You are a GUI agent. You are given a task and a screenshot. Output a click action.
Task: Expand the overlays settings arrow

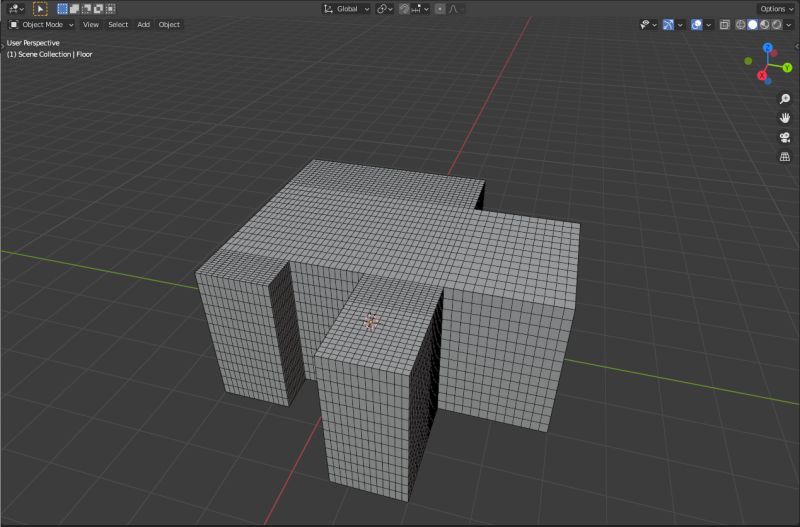click(x=708, y=24)
